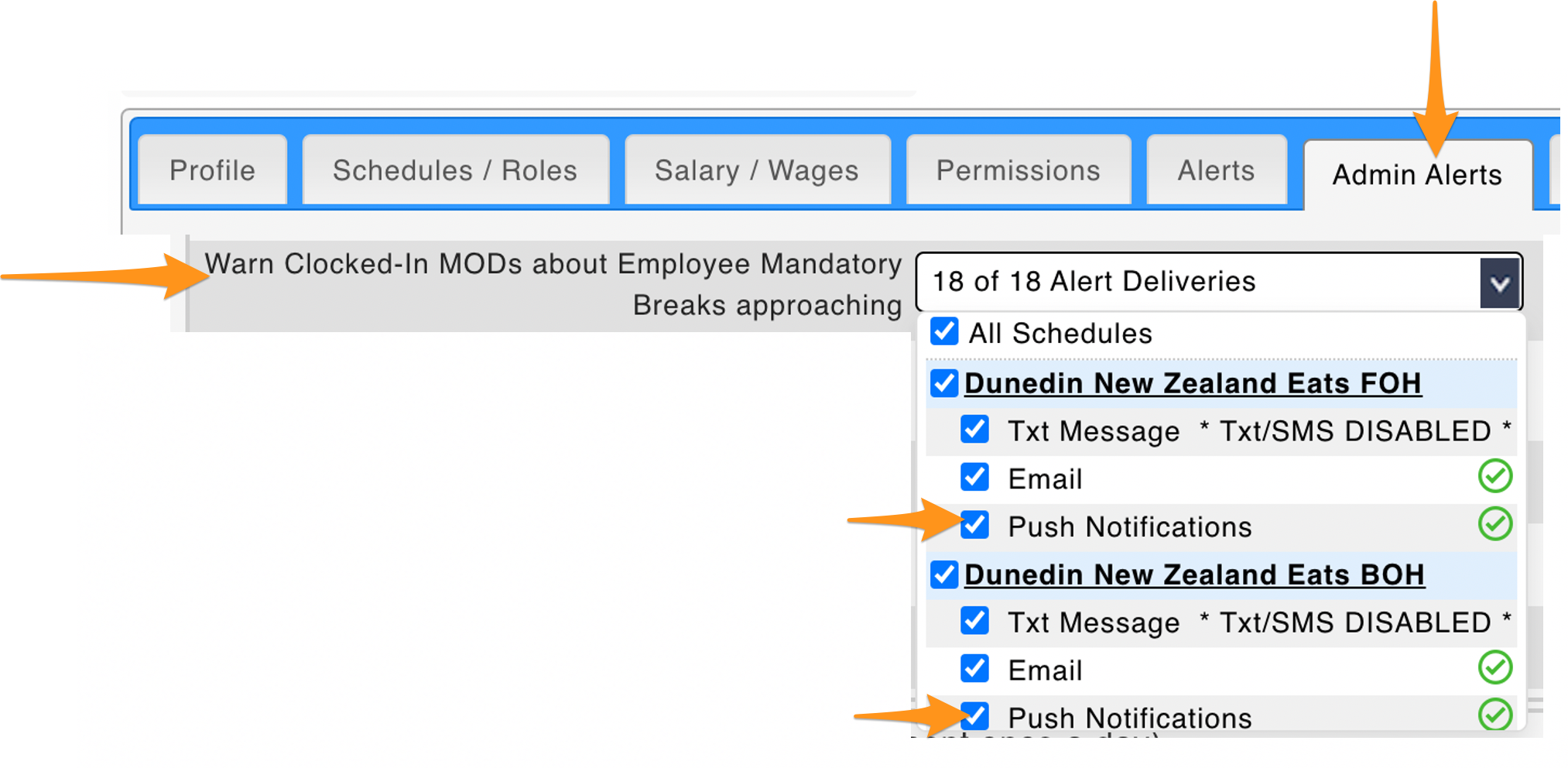This screenshot has width=1568, height=768.
Task: Disable FOH Push Notifications checkbox
Action: tap(974, 525)
